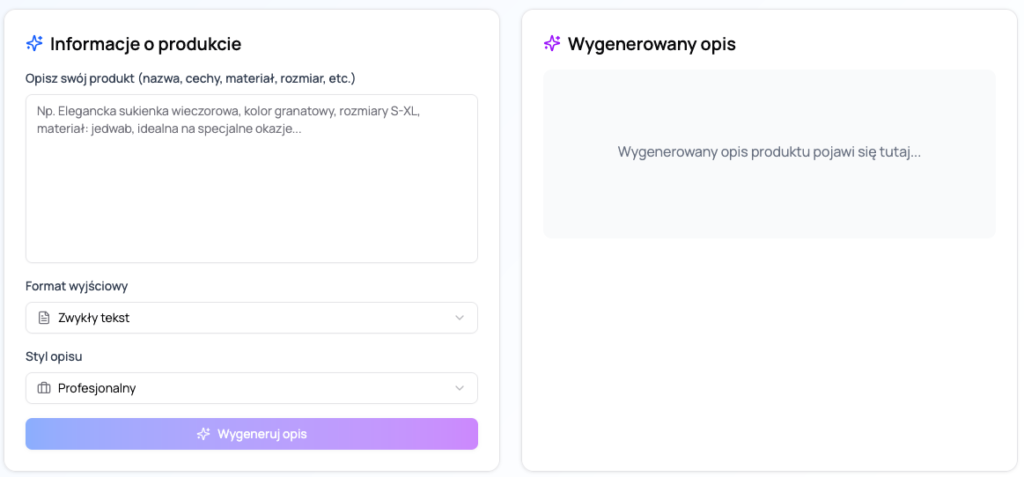Expand the Styl opisu chevron arrow

(459, 388)
